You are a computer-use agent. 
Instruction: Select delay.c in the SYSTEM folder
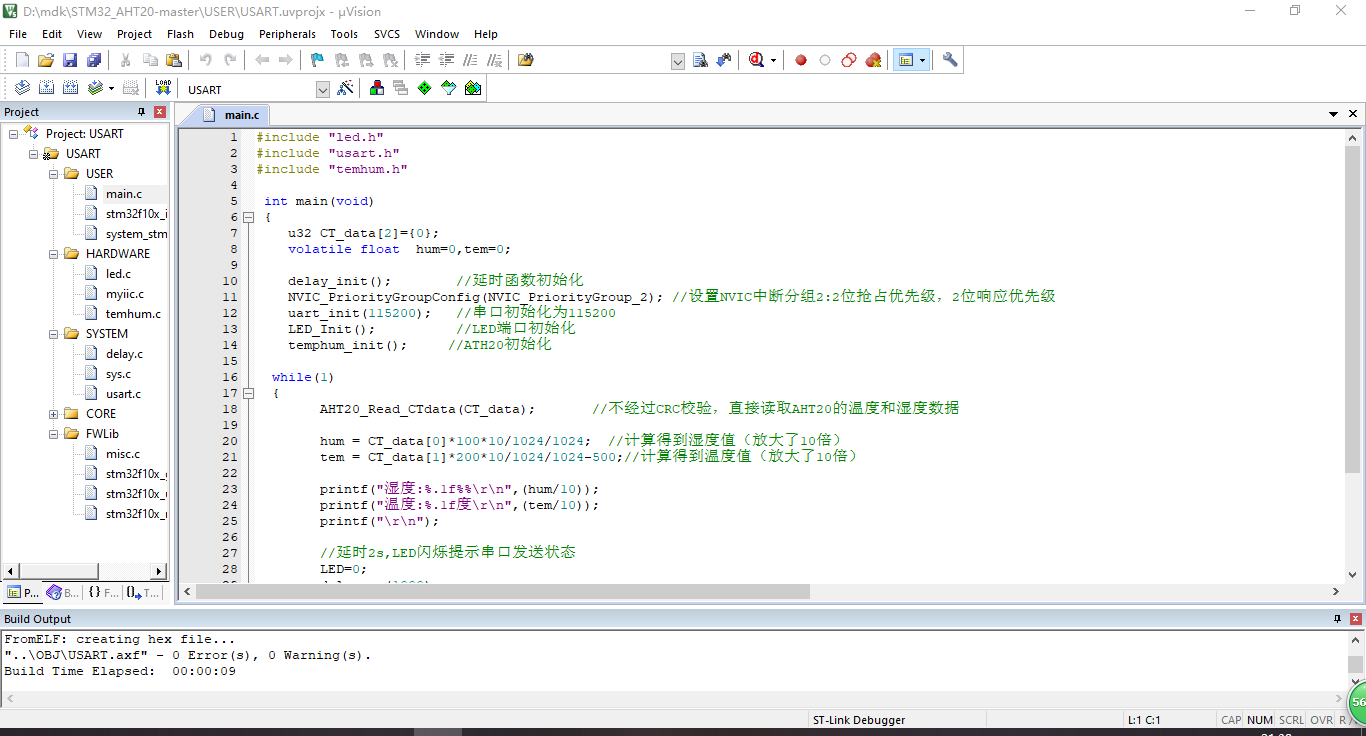tap(124, 354)
